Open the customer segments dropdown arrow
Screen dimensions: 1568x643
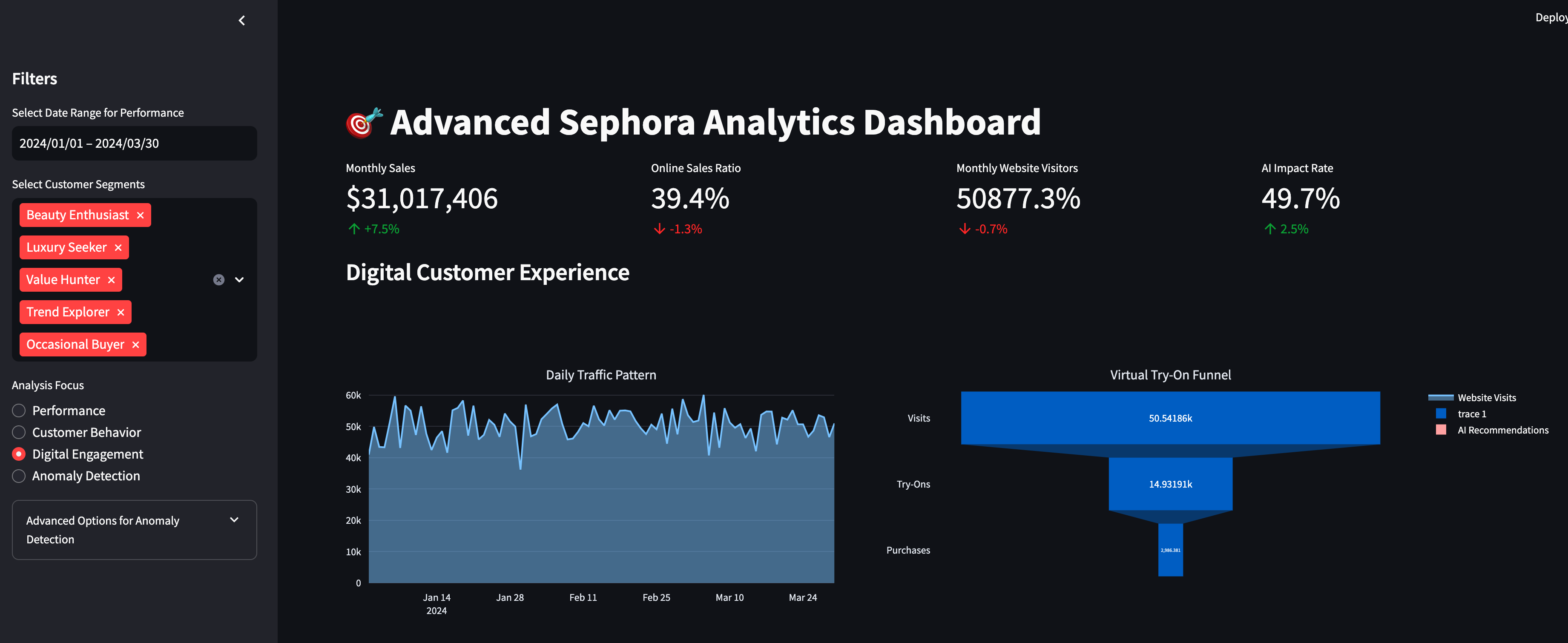point(240,280)
